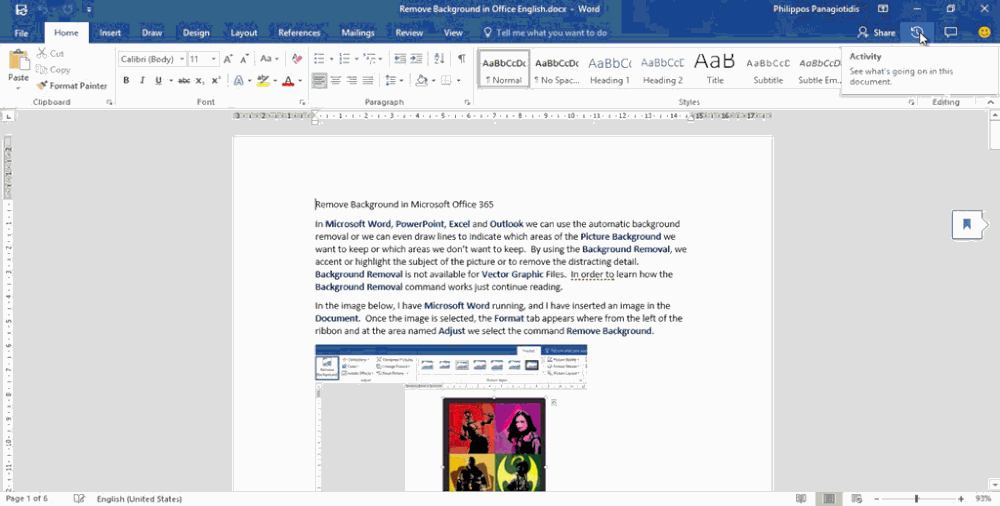Click the Text Effects glowing A icon

(239, 80)
